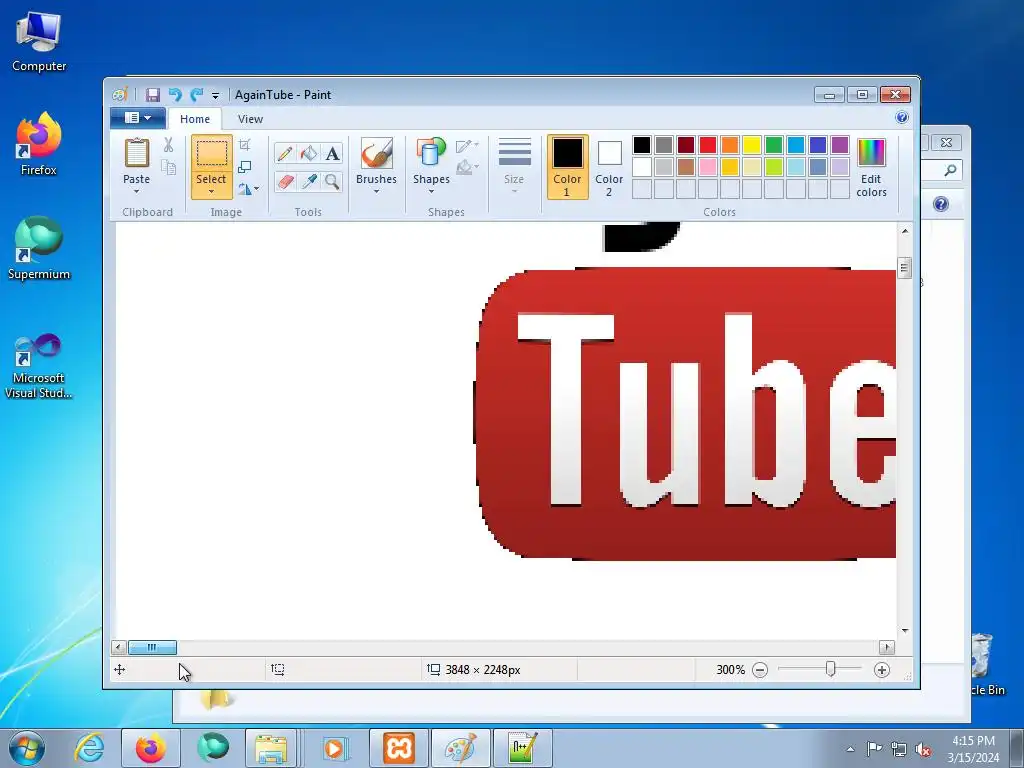Viewport: 1024px width, 768px height.
Task: Click the Zoom in plus button
Action: tap(882, 669)
